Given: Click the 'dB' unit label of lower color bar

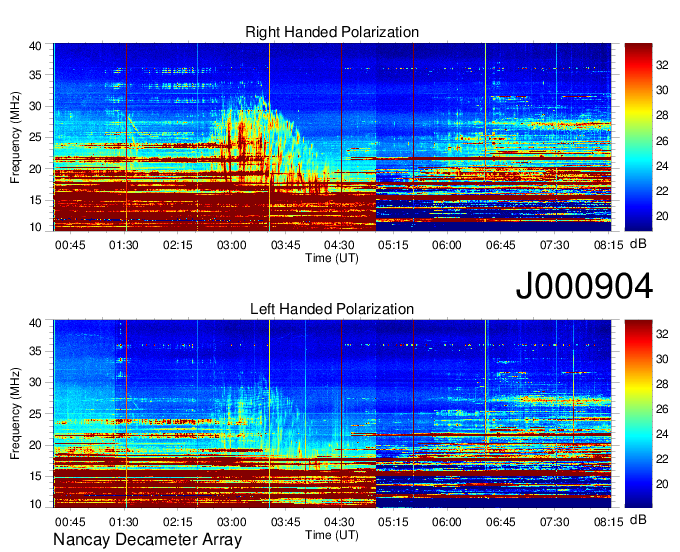Looking at the screenshot, I should coord(638,519).
